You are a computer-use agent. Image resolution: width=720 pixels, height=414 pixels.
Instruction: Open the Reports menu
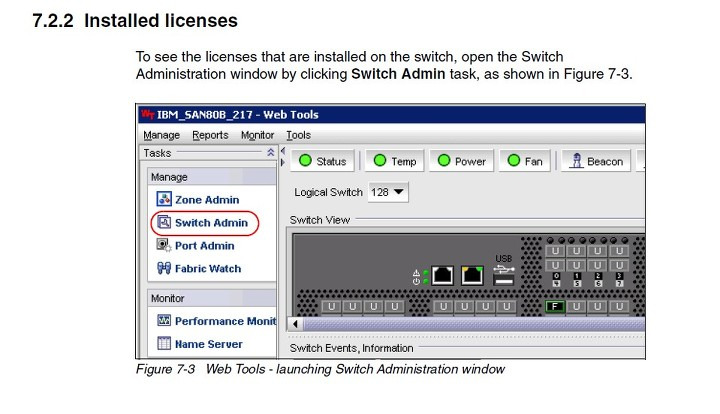click(x=210, y=135)
